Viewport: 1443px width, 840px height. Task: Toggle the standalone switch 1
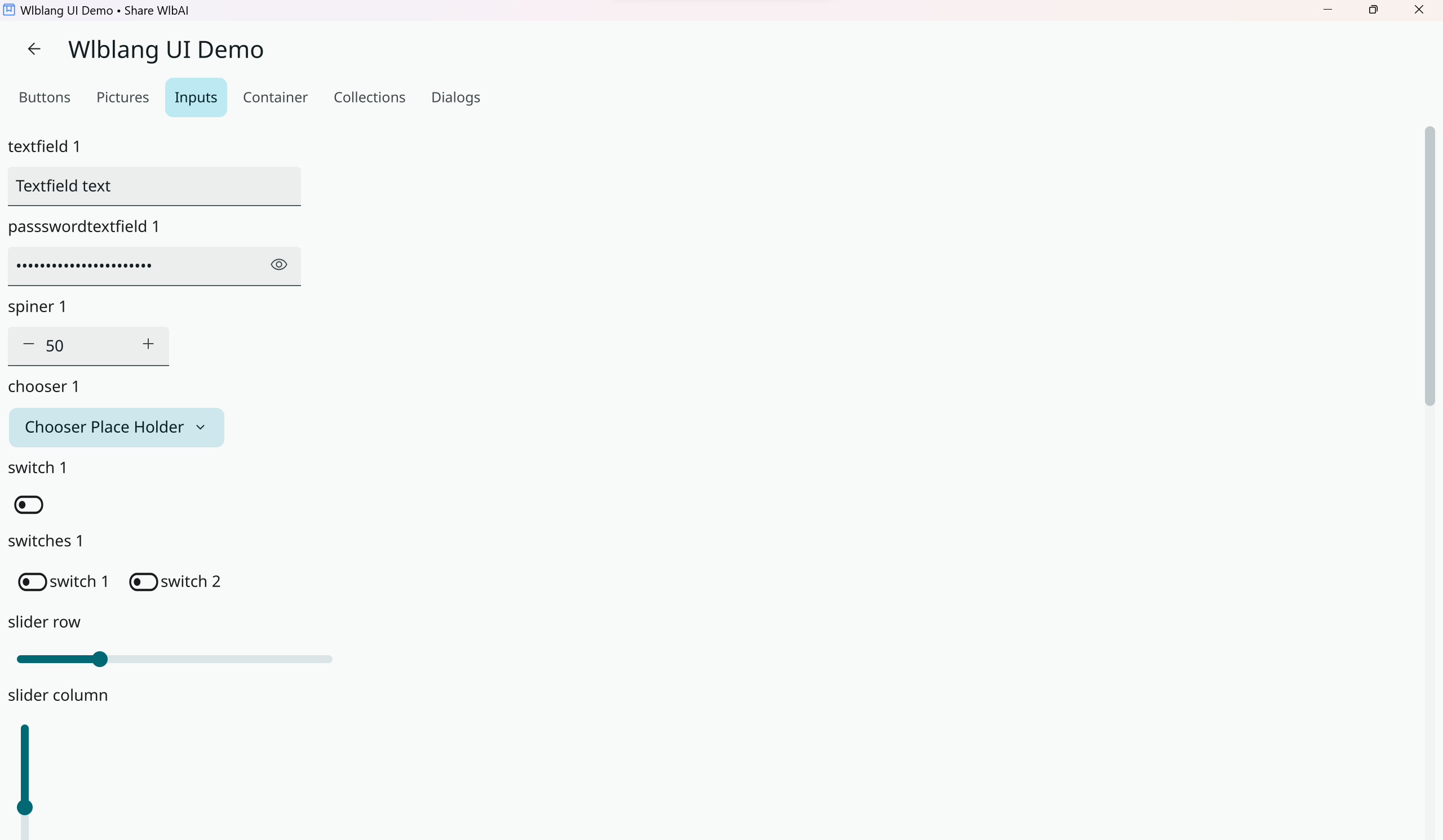click(x=29, y=505)
